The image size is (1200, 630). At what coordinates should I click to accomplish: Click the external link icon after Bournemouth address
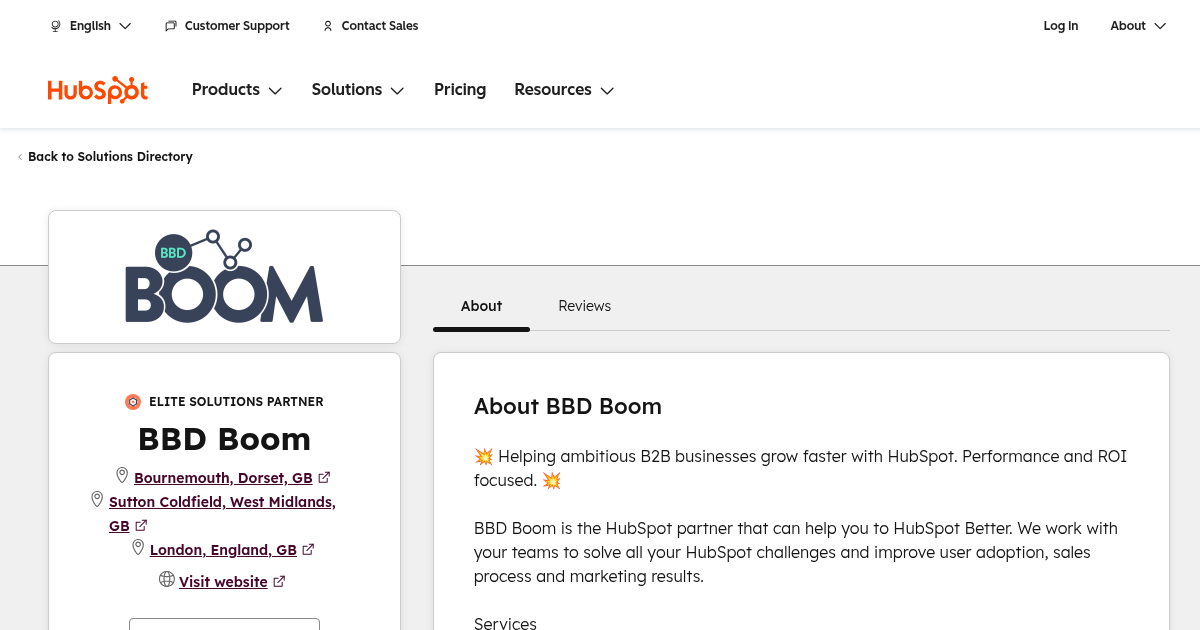[x=324, y=478]
